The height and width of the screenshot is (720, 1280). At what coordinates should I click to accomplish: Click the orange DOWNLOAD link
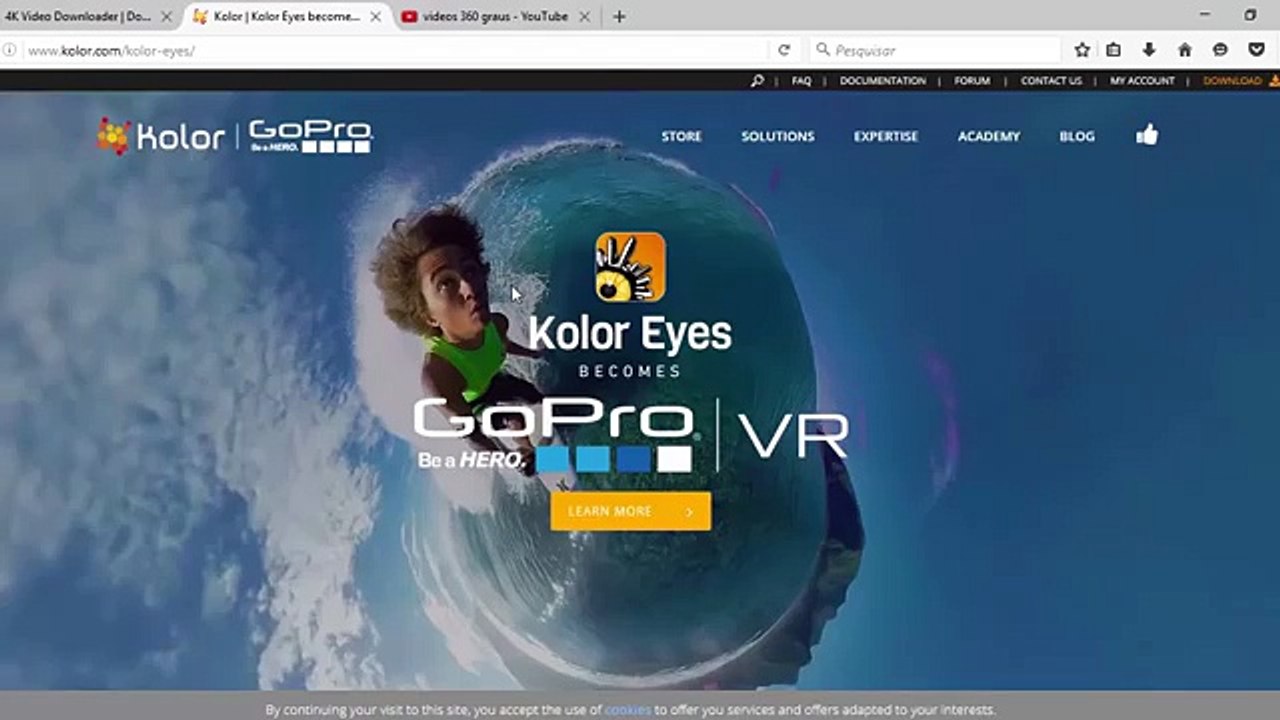pyautogui.click(x=1239, y=81)
